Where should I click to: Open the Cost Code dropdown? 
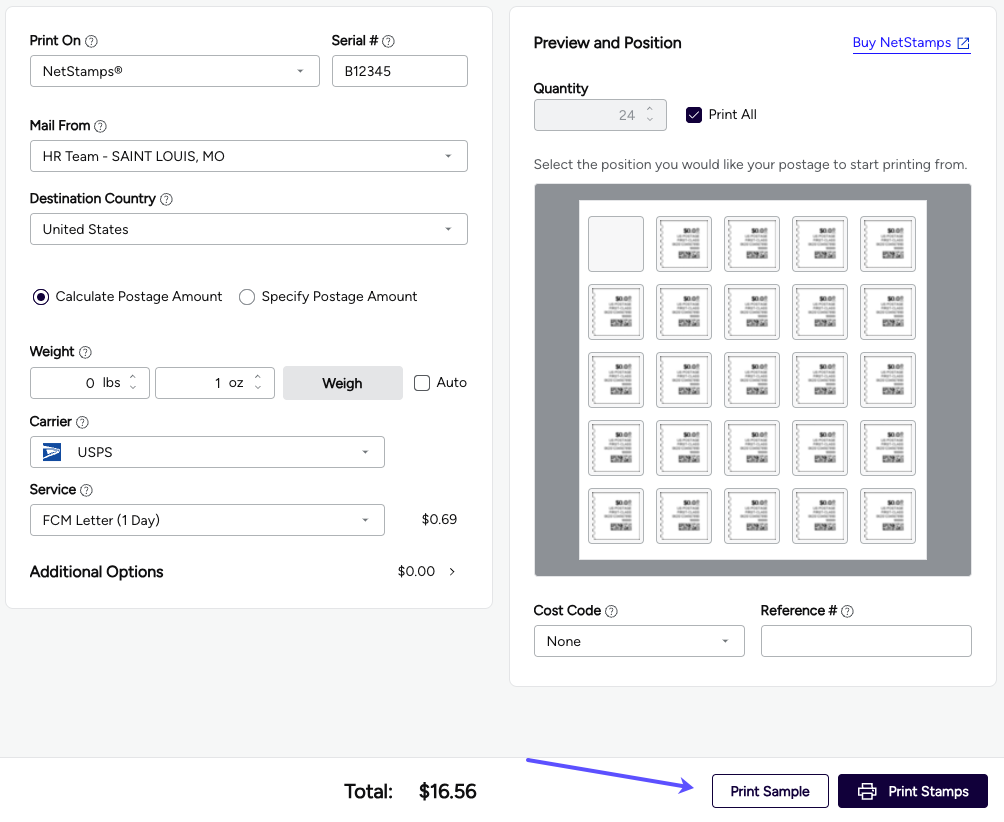pos(638,642)
